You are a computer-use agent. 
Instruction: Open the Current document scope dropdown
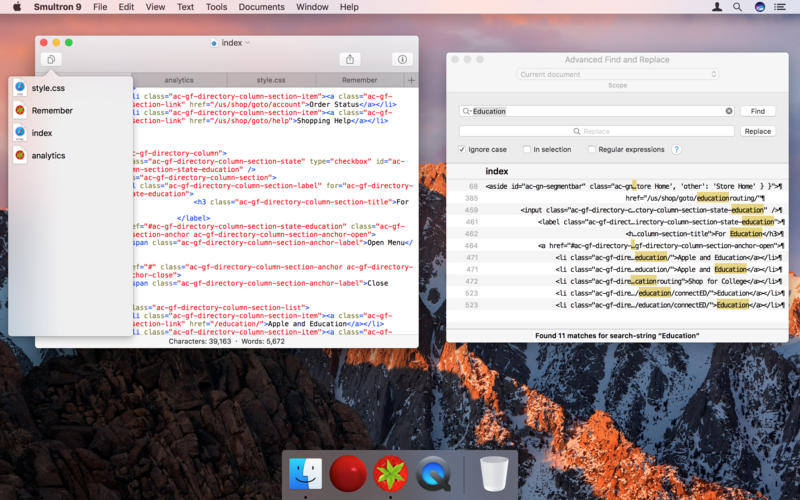pyautogui.click(x=617, y=74)
